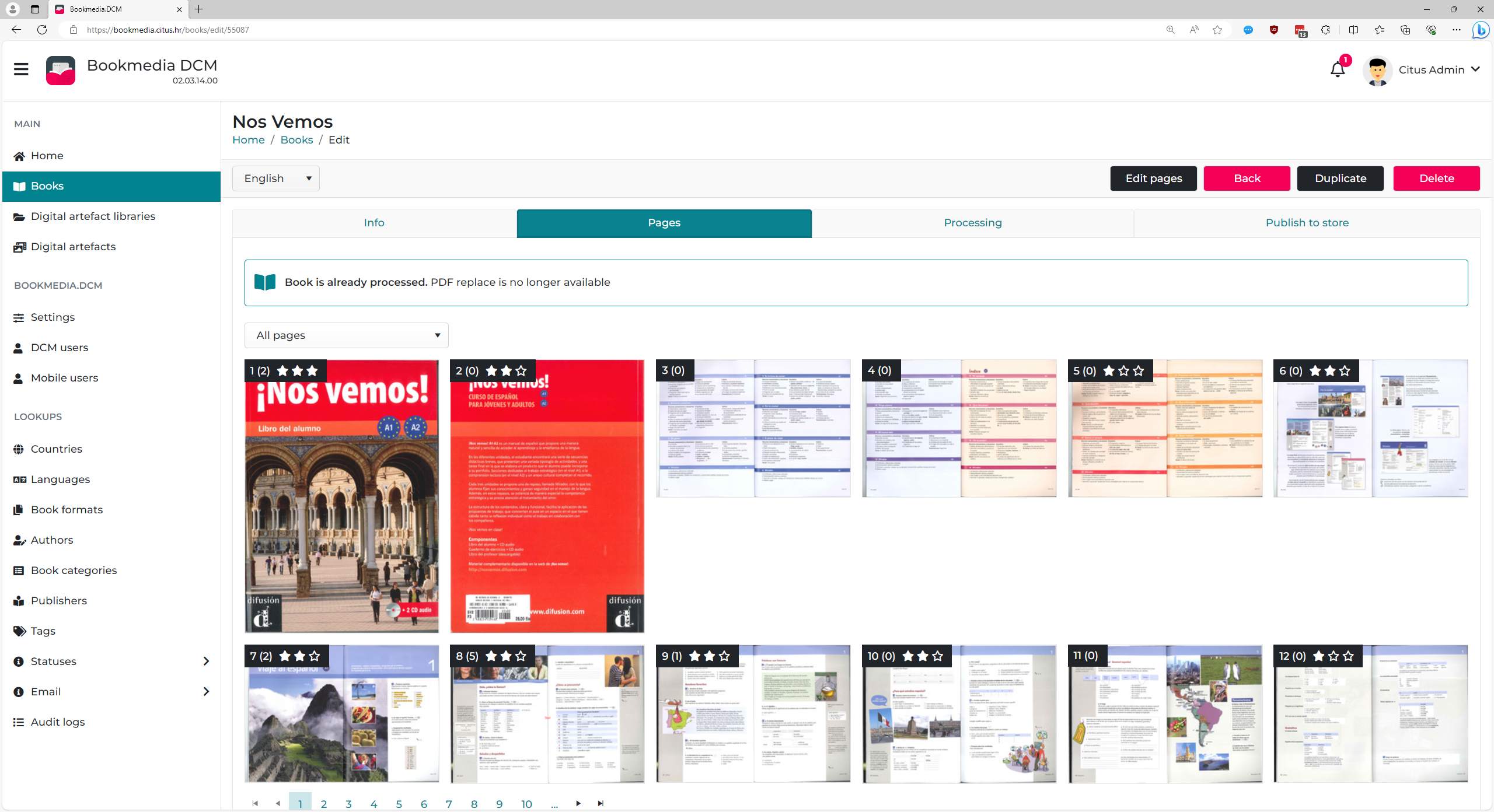Open the hamburger sidebar menu
The width and height of the screenshot is (1494, 812).
(x=21, y=69)
